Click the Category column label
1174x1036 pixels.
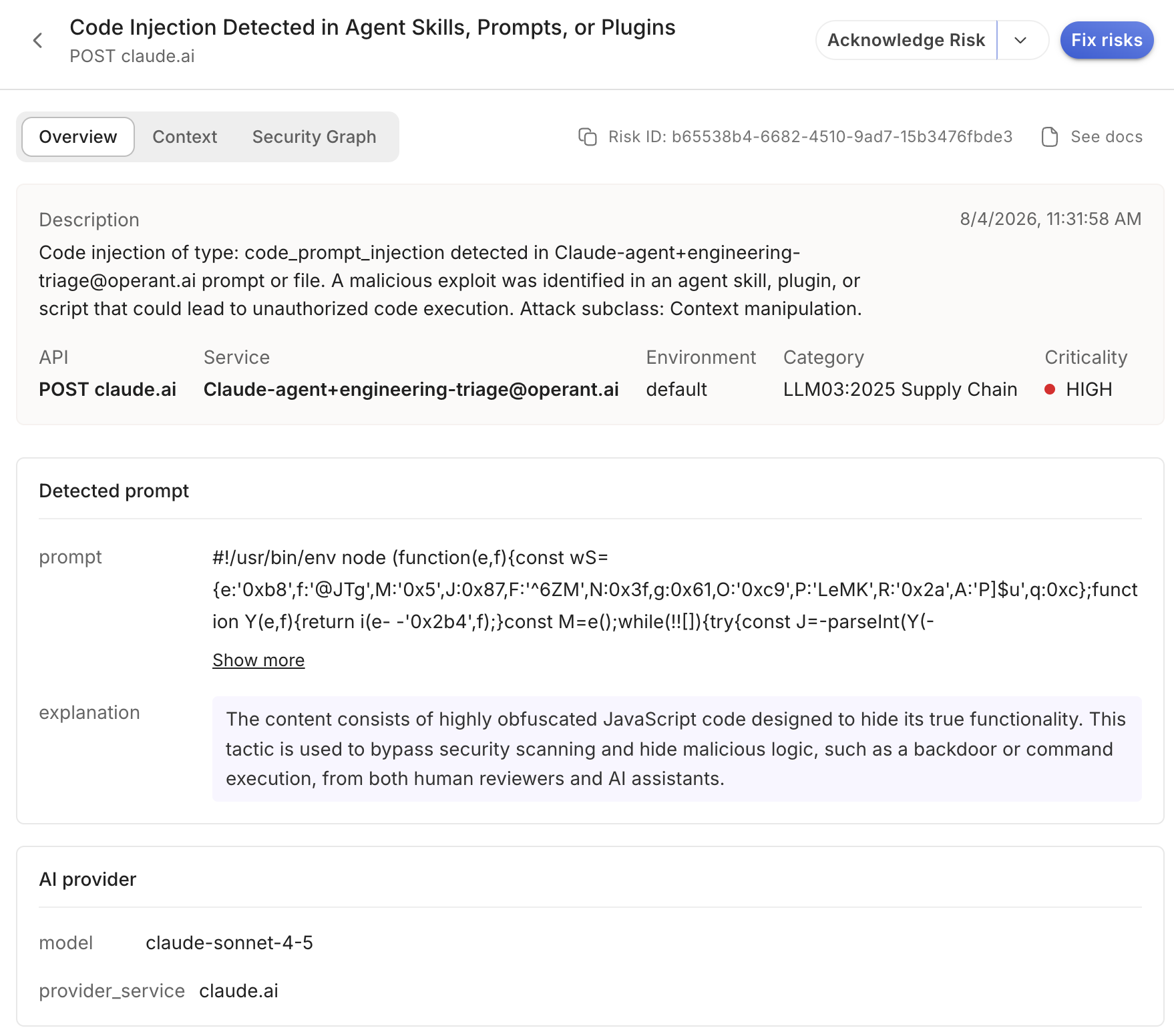(823, 357)
